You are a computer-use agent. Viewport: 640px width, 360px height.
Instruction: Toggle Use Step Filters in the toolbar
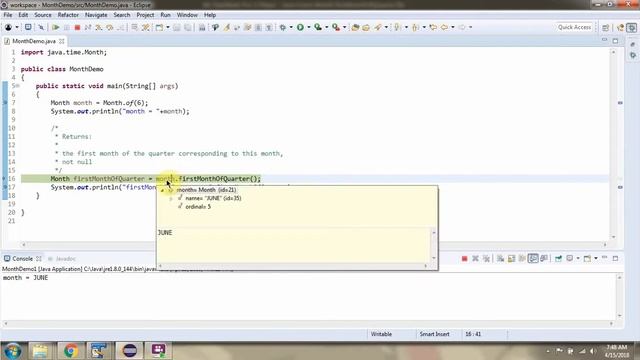146,27
